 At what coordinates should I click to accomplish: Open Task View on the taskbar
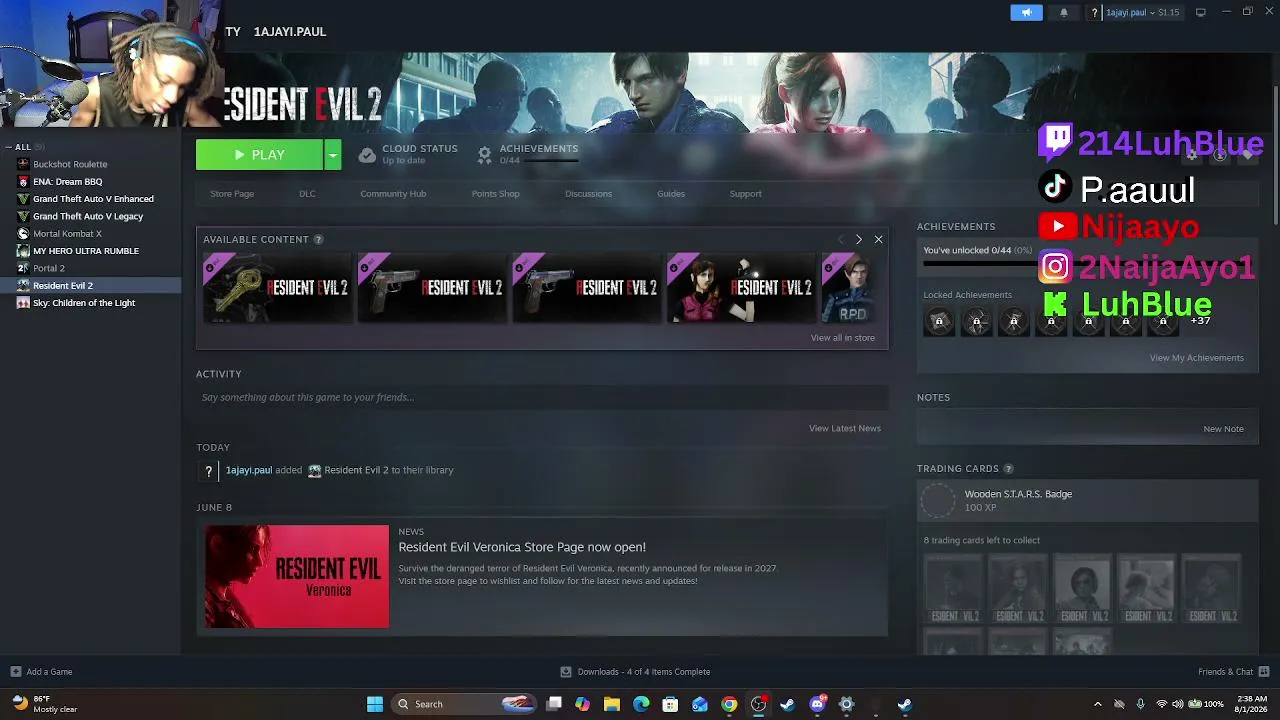554,704
